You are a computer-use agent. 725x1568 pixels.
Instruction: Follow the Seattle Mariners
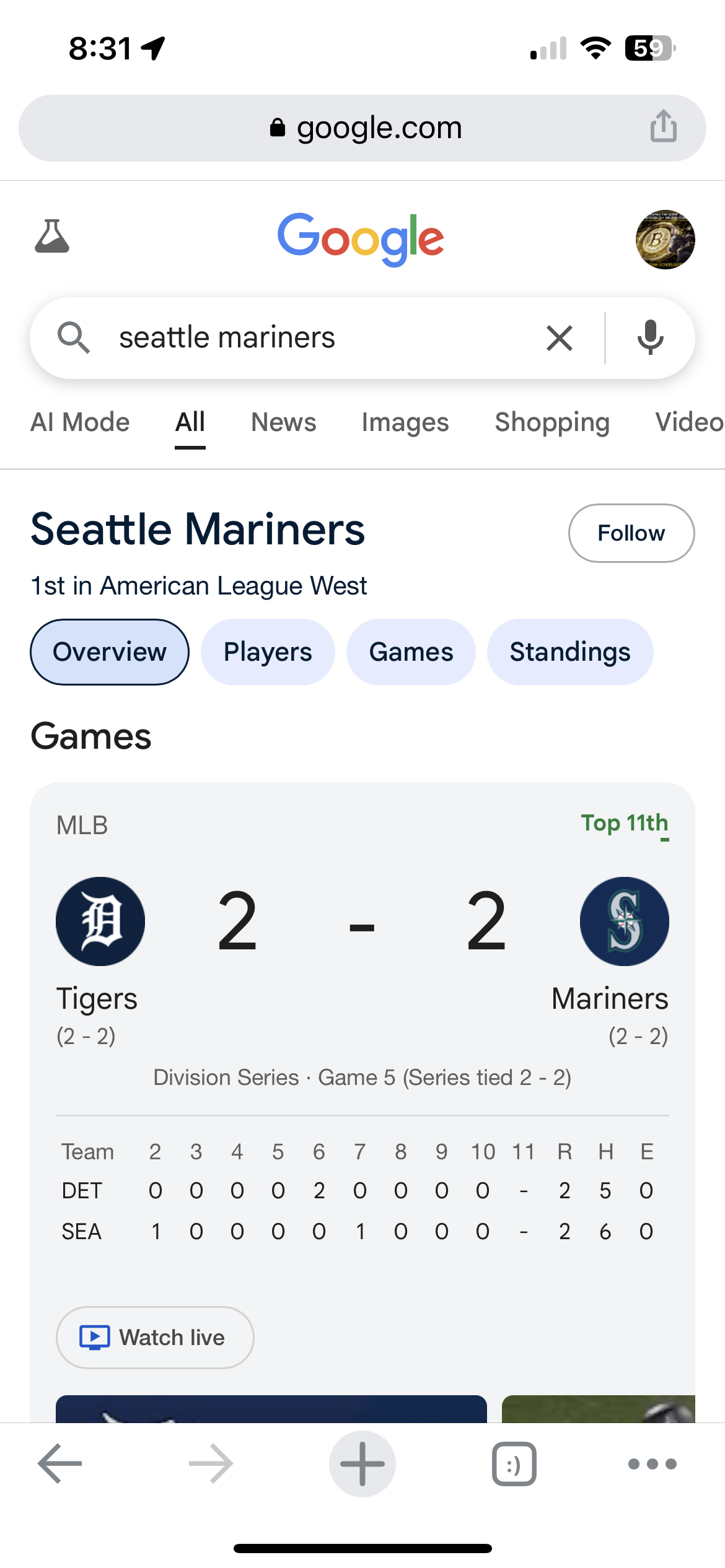631,533
